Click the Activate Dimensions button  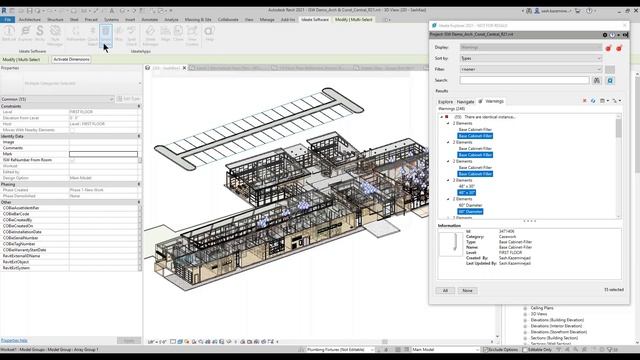pyautogui.click(x=71, y=60)
